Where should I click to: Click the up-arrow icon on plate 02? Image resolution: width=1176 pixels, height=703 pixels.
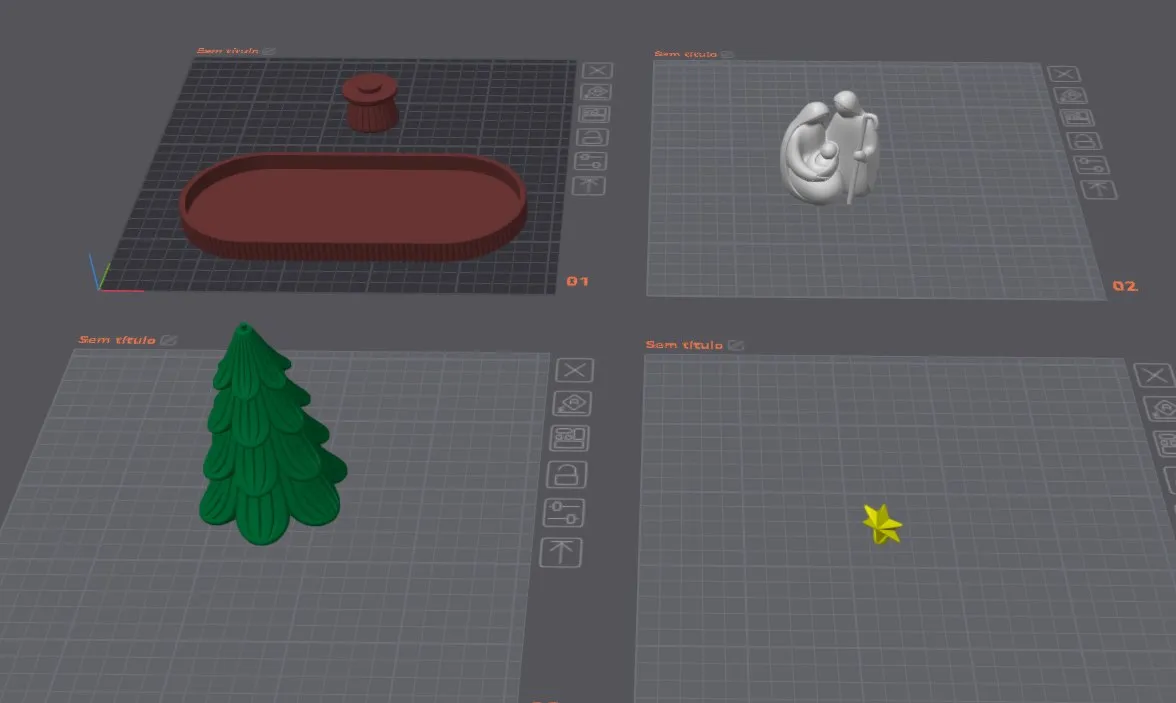(1099, 190)
